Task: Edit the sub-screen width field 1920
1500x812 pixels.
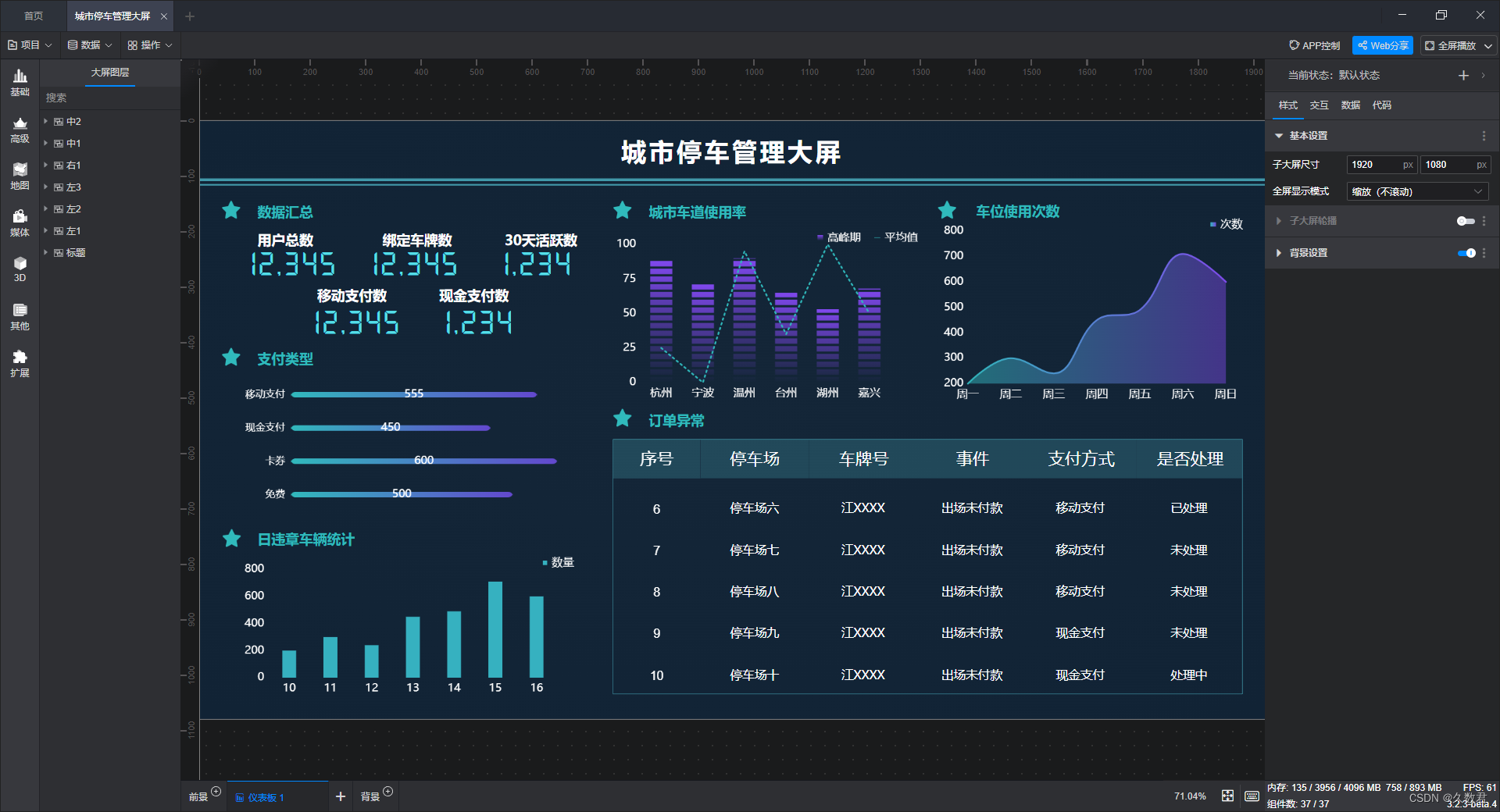Action: pos(1381,165)
